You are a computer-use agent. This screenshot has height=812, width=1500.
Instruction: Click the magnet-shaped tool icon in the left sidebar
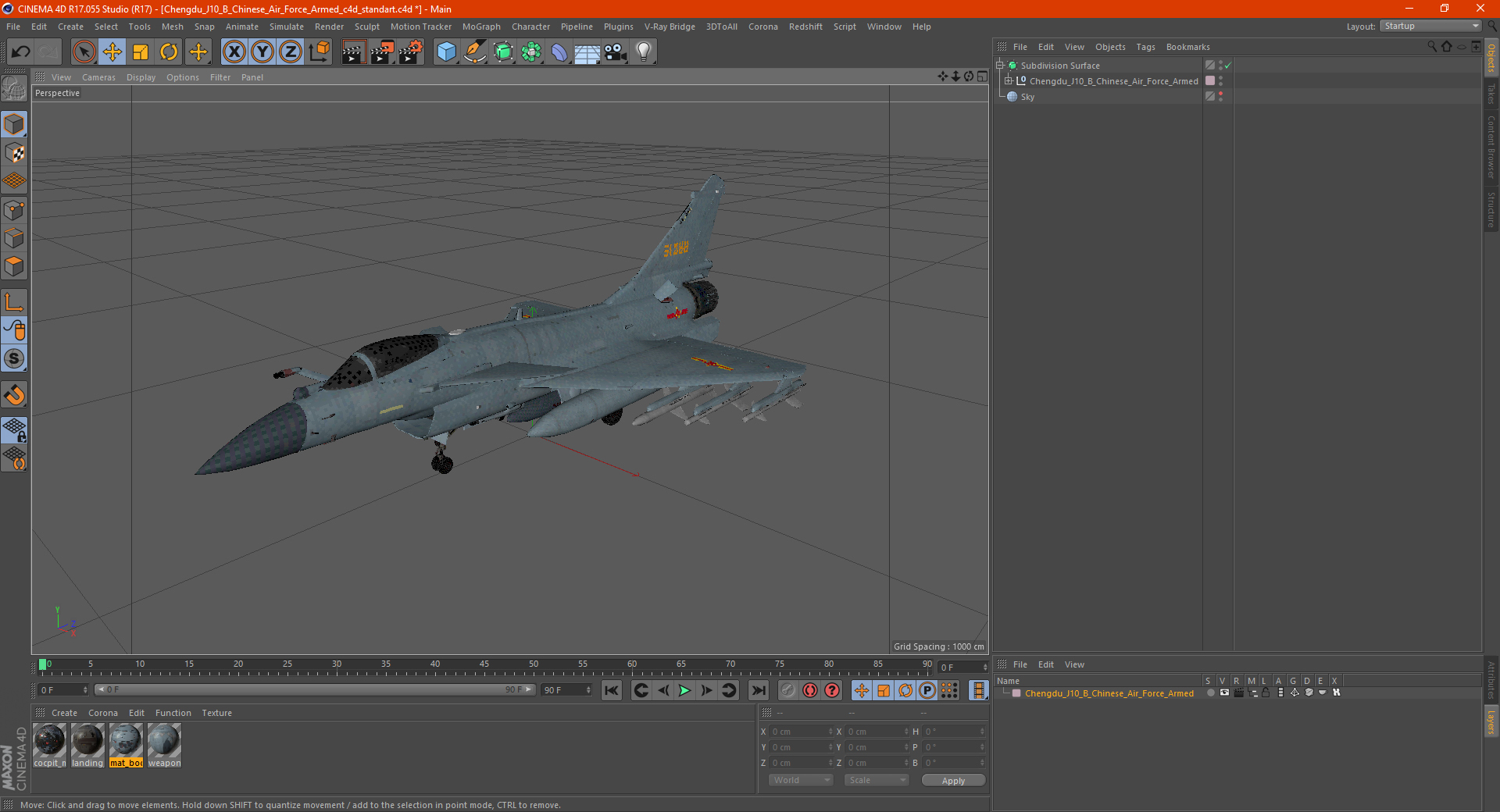(x=15, y=395)
